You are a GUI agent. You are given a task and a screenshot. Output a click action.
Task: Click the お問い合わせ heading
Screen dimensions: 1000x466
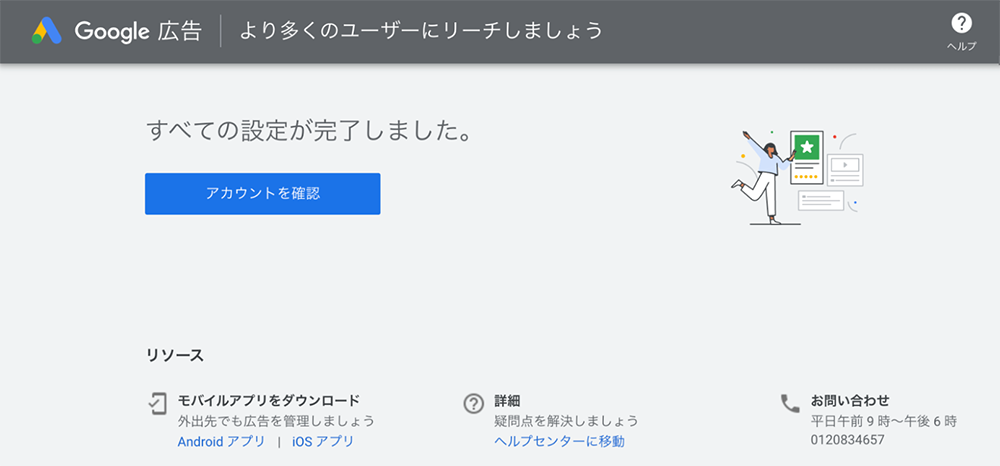(850, 401)
